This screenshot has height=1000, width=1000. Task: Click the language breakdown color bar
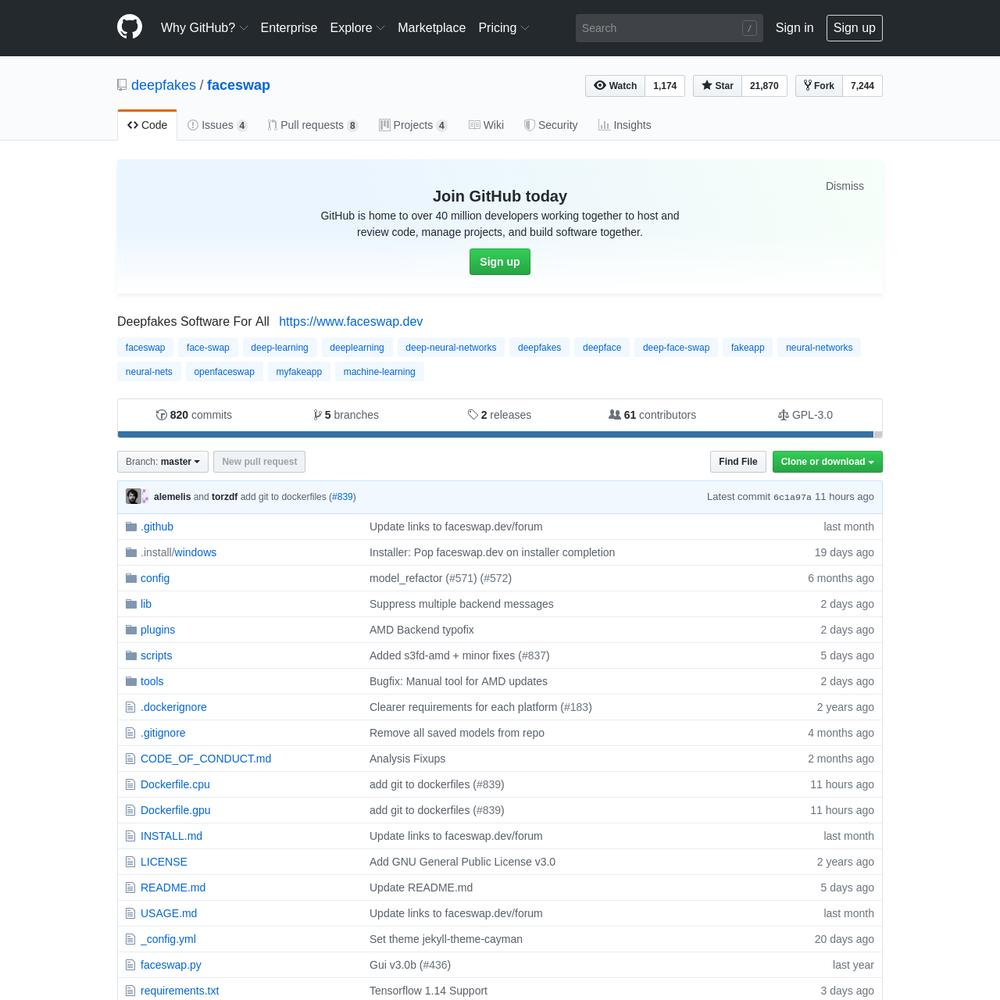(500, 434)
